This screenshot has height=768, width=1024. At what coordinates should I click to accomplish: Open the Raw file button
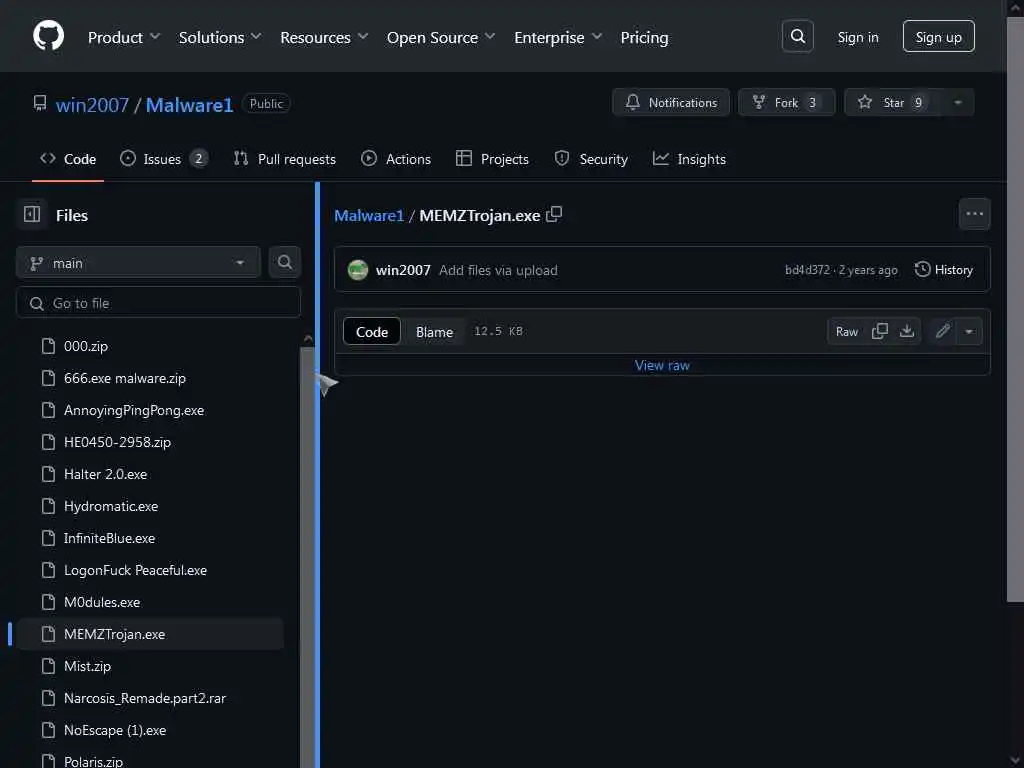pos(846,332)
